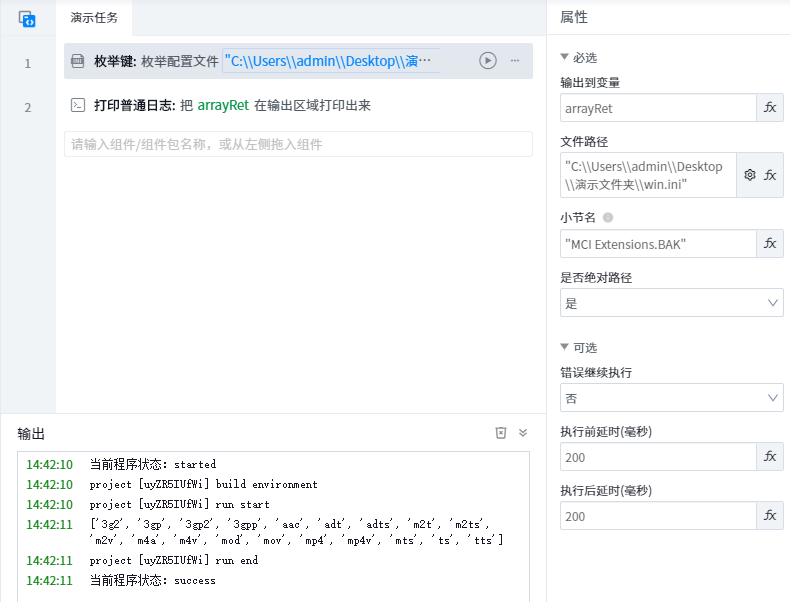Click the fx button for 执行后延时
The width and height of the screenshot is (790, 602).
pos(770,516)
